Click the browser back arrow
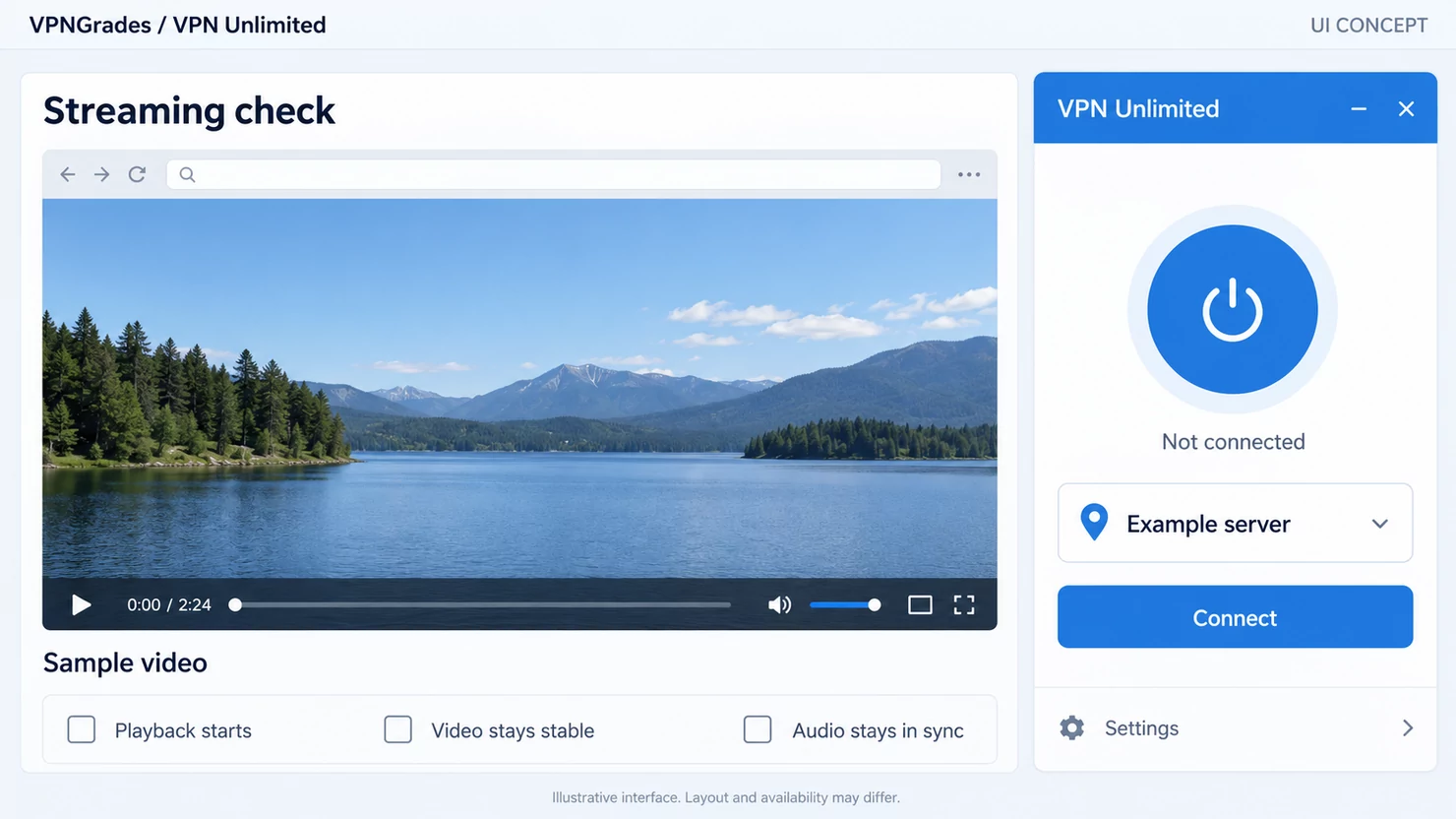1456x819 pixels. click(x=68, y=174)
